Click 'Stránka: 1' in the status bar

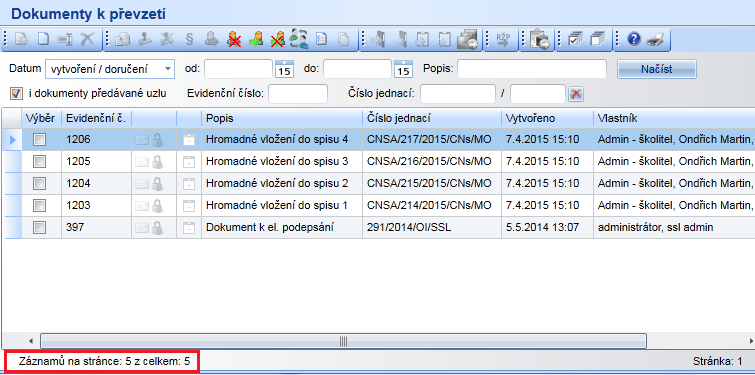point(718,361)
